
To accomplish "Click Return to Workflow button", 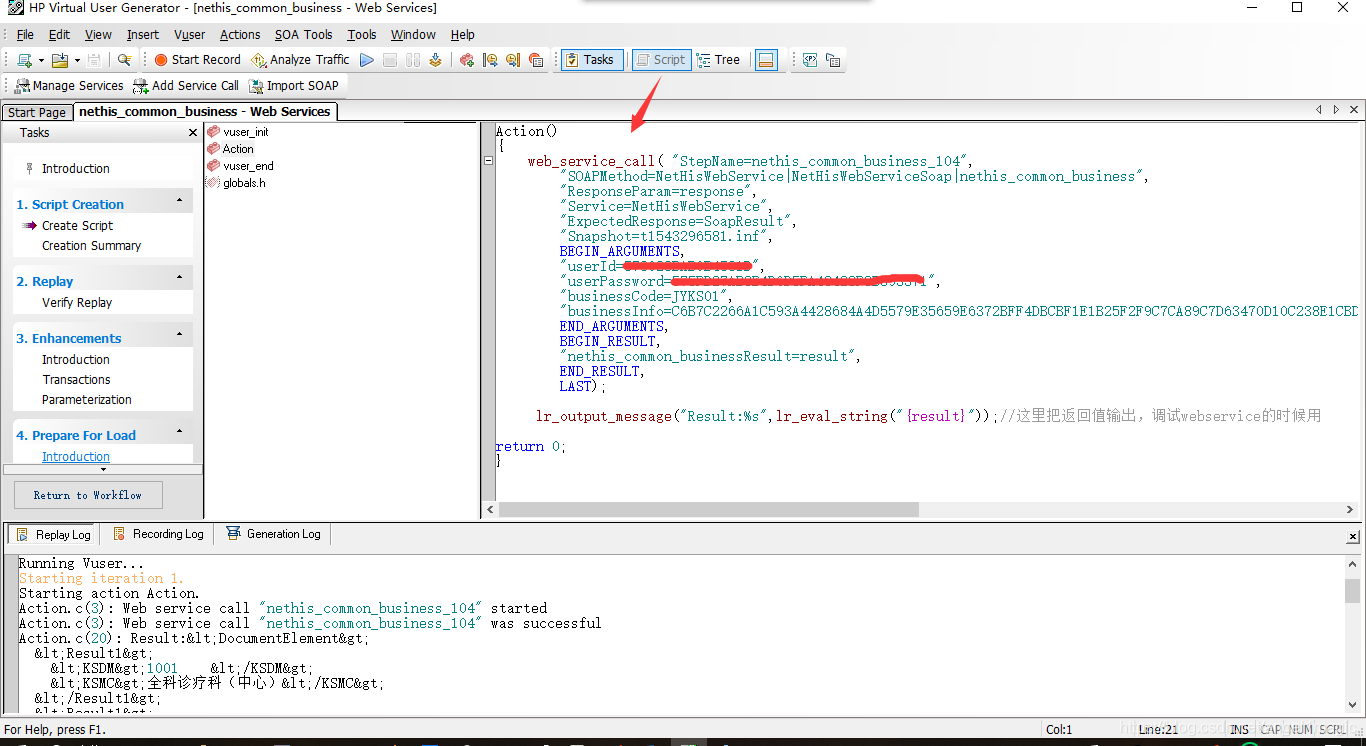I will (x=88, y=495).
